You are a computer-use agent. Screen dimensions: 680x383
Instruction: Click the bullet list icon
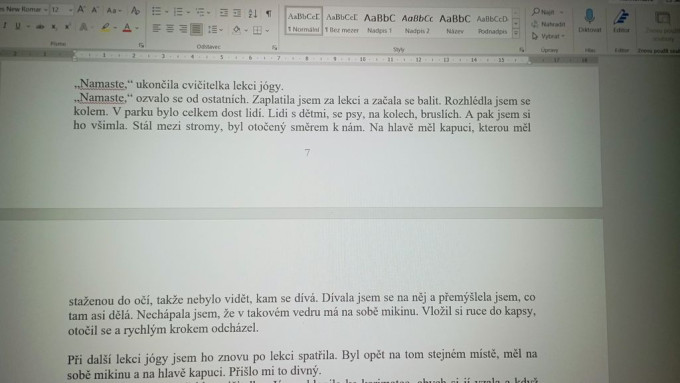tap(157, 12)
